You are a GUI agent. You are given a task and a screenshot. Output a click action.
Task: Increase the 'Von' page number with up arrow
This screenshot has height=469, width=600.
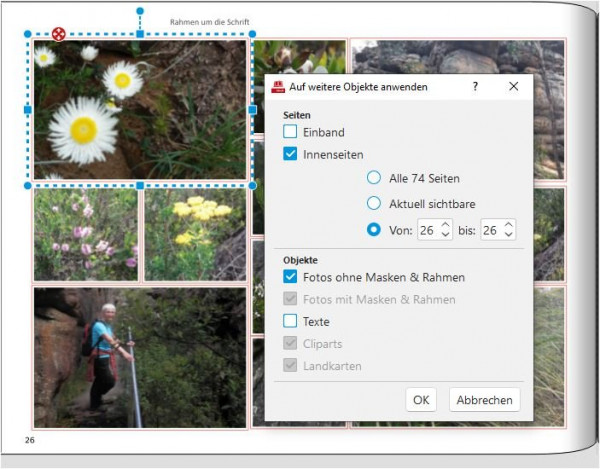[445, 225]
